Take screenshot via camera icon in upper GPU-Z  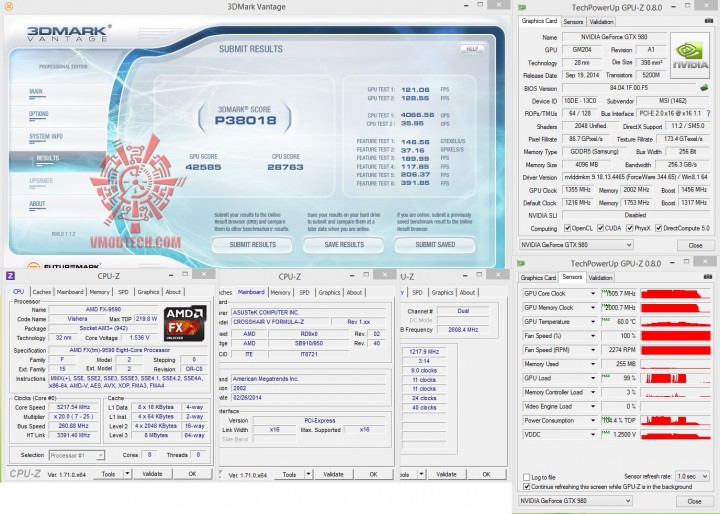pyautogui.click(x=709, y=21)
